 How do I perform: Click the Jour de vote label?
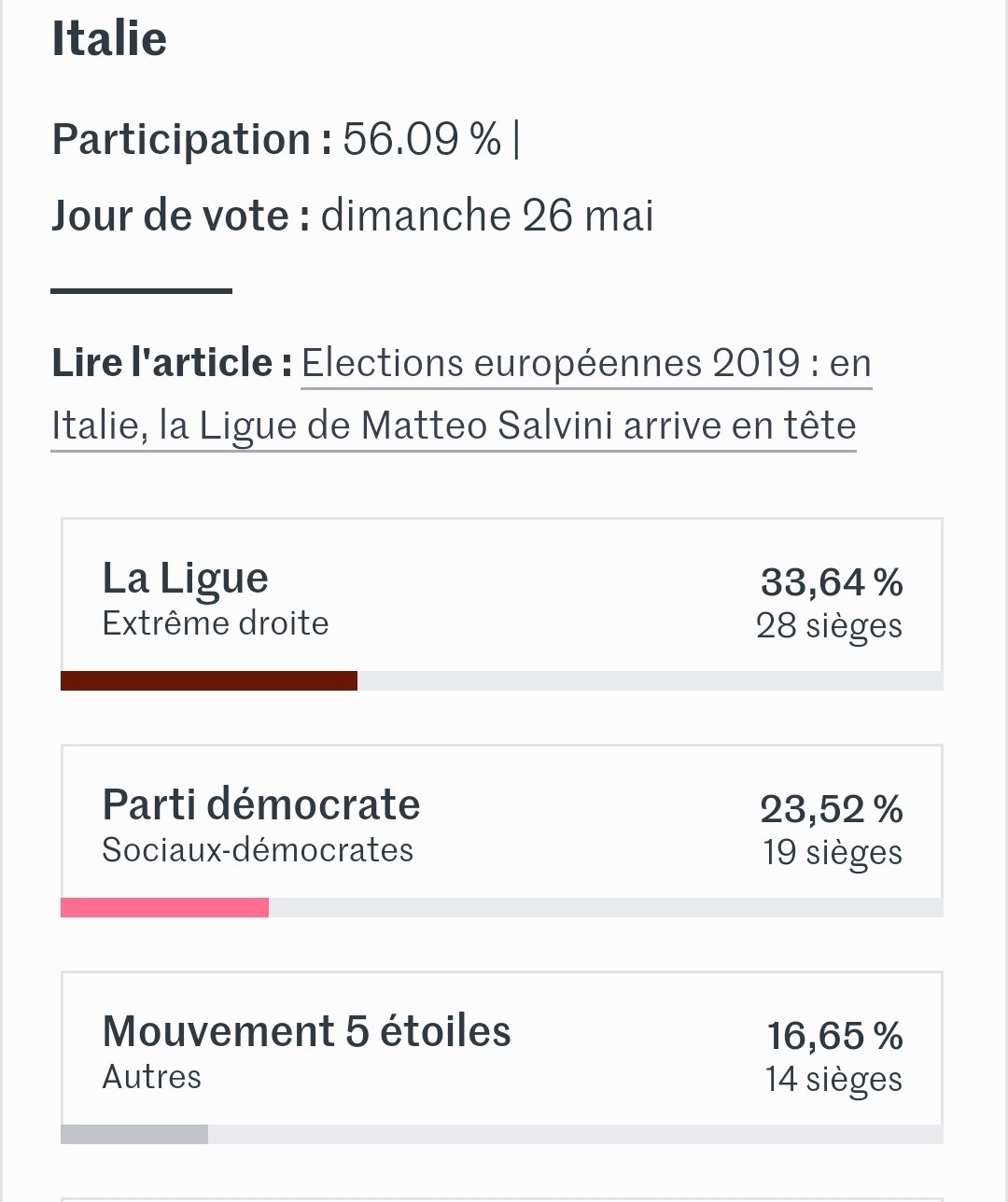point(180,216)
